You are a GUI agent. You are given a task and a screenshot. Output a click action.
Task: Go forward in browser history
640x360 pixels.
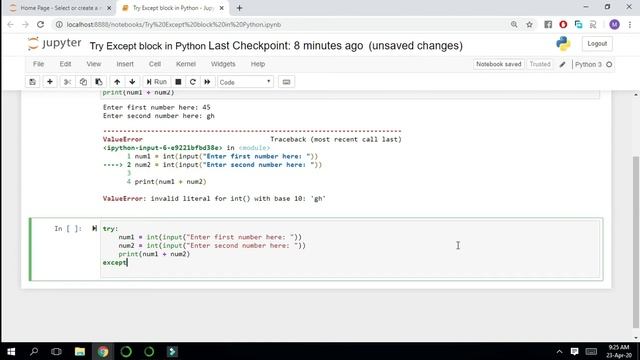pos(25,24)
